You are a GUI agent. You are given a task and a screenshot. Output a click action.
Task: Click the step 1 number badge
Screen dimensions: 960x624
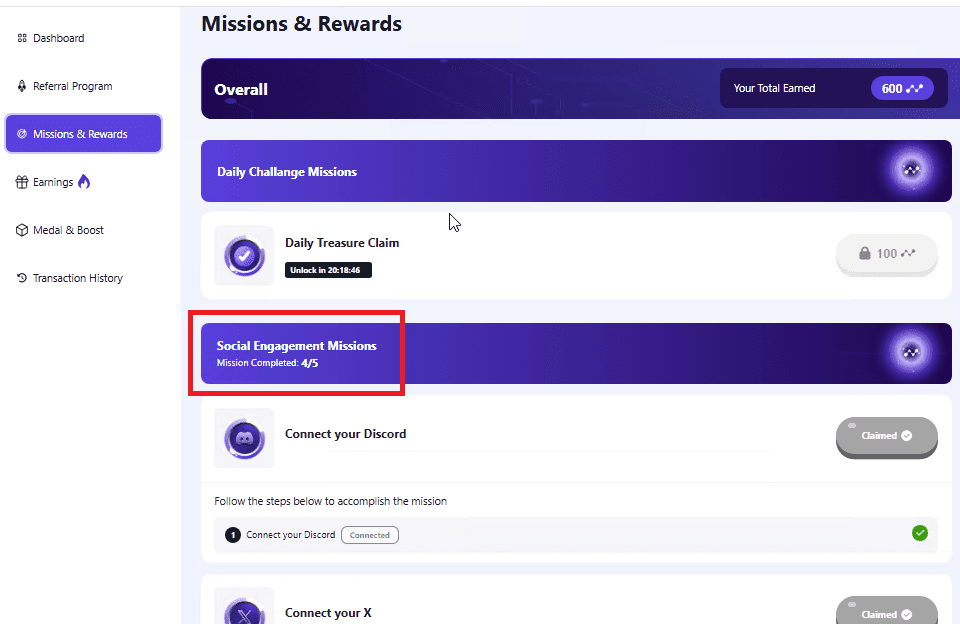pos(233,535)
